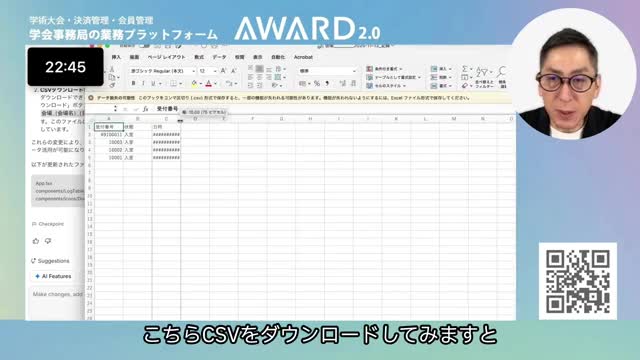Decrease font size with smaller A icon
Screen dimensions: 640x360
pos(233,71)
